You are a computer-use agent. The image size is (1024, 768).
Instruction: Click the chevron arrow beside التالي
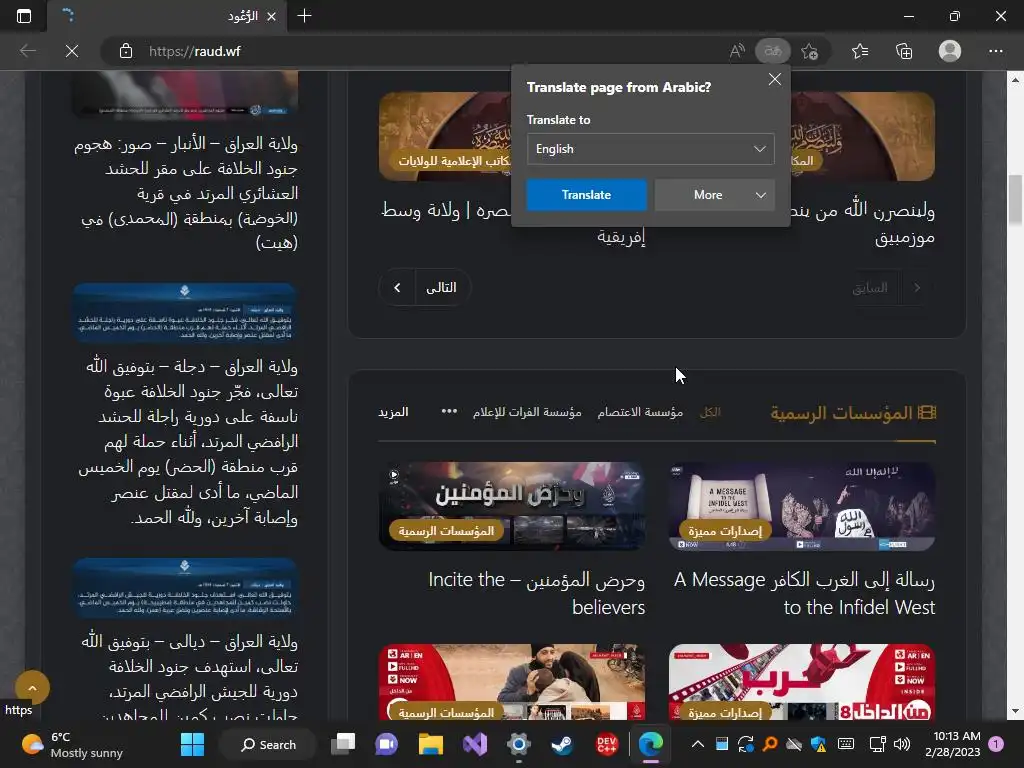(x=397, y=287)
